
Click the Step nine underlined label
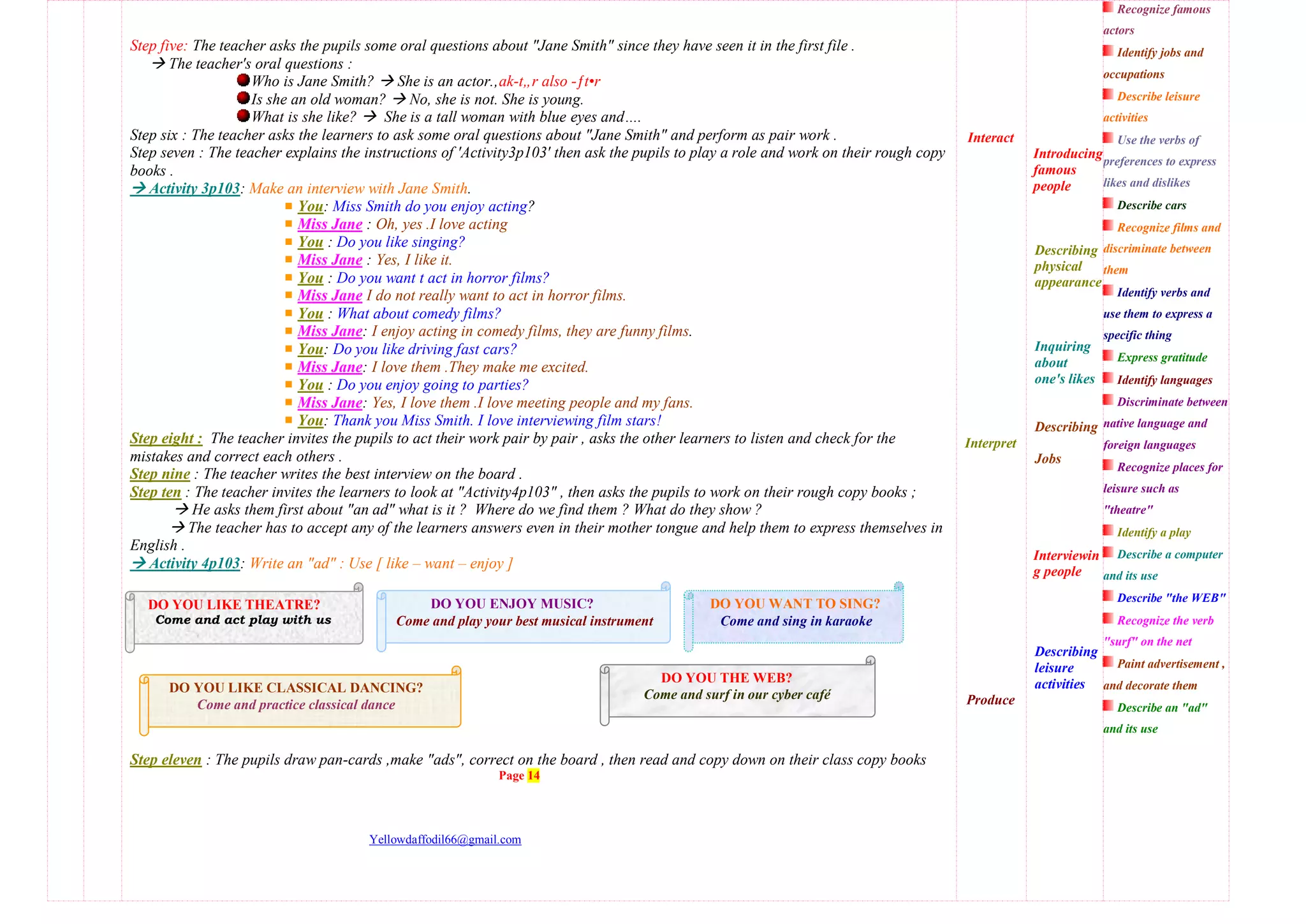pos(160,474)
